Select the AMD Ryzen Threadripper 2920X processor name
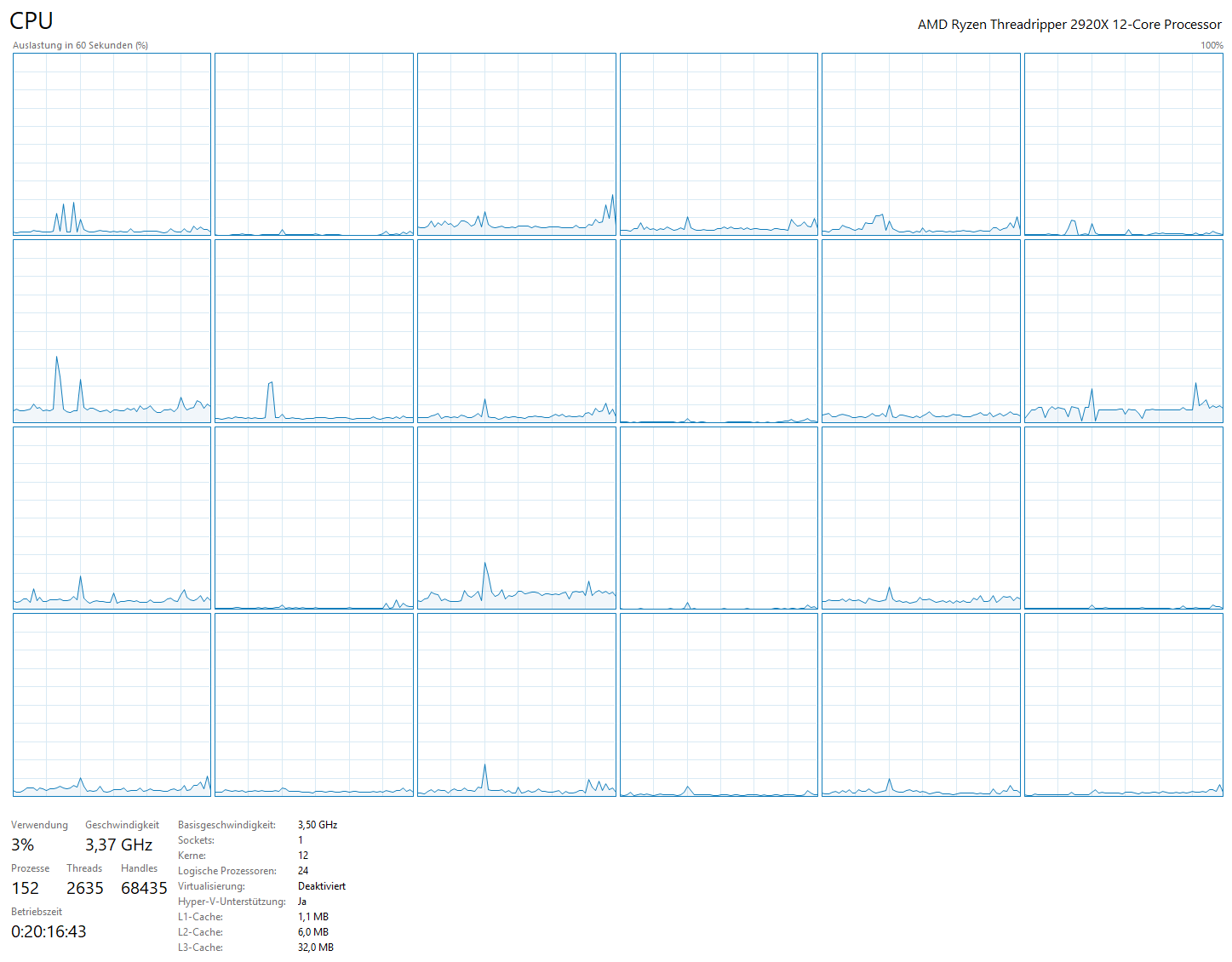The image size is (1232, 962). [x=1069, y=25]
